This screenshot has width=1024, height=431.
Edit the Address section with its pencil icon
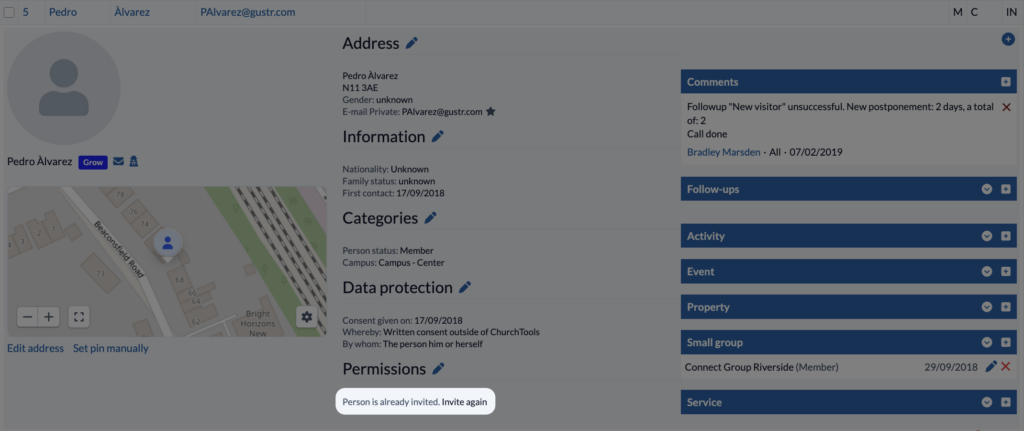pyautogui.click(x=411, y=43)
